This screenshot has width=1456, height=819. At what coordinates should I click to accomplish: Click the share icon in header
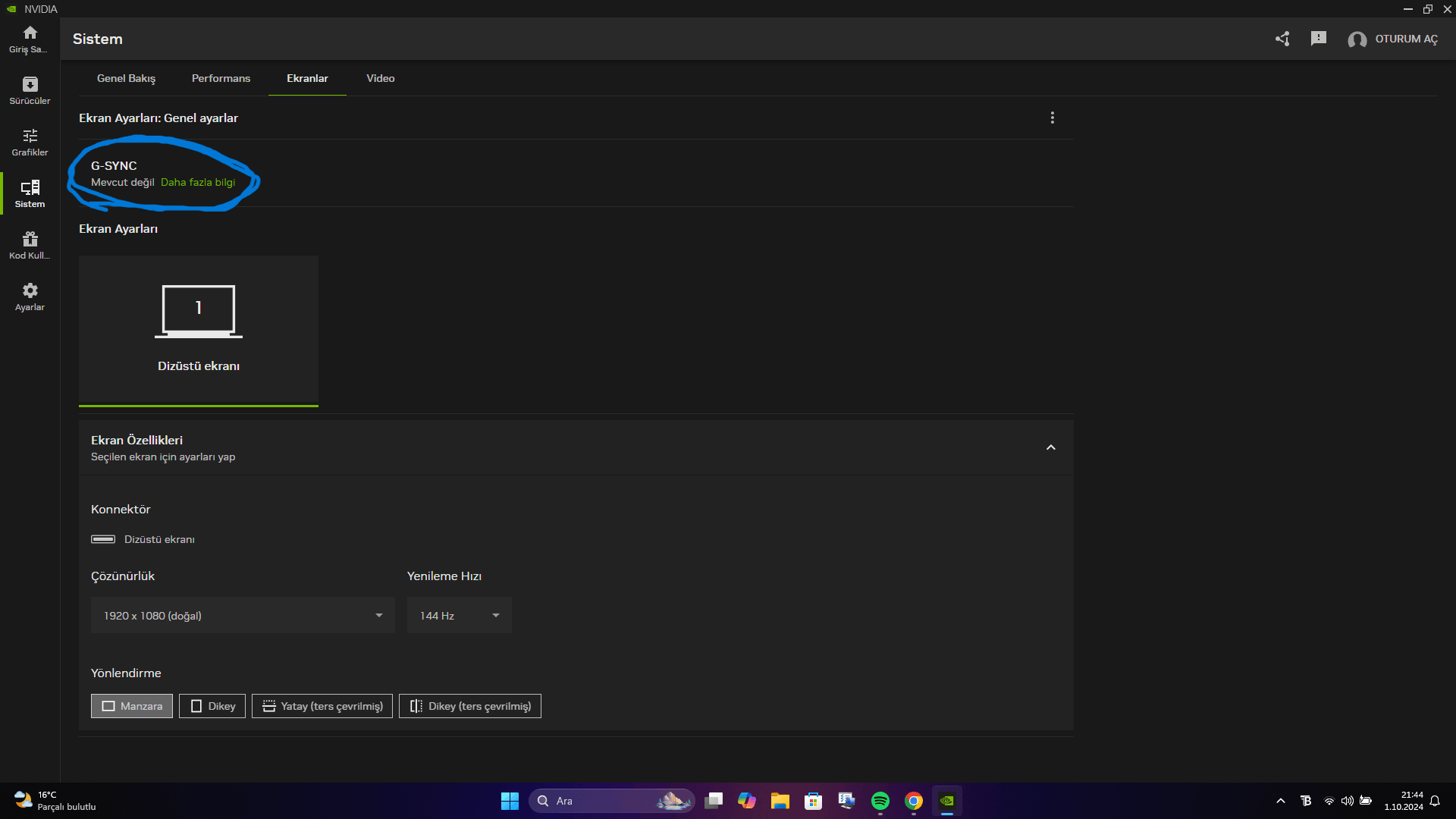[x=1282, y=39]
